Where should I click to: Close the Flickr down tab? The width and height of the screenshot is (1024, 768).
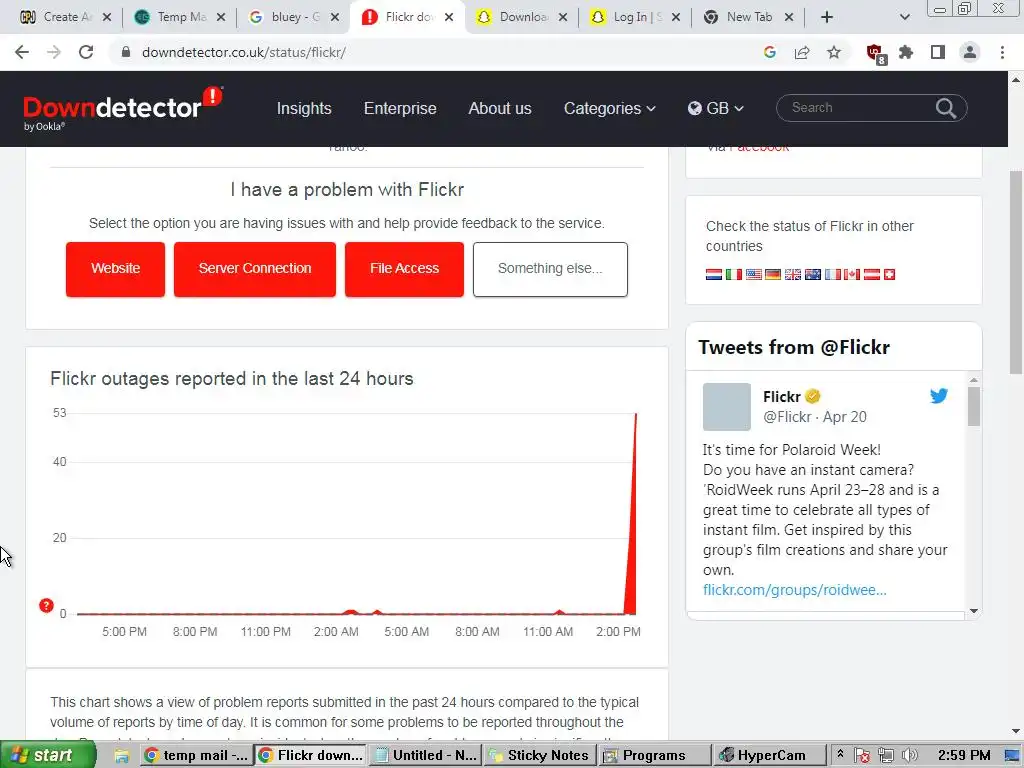tap(449, 17)
